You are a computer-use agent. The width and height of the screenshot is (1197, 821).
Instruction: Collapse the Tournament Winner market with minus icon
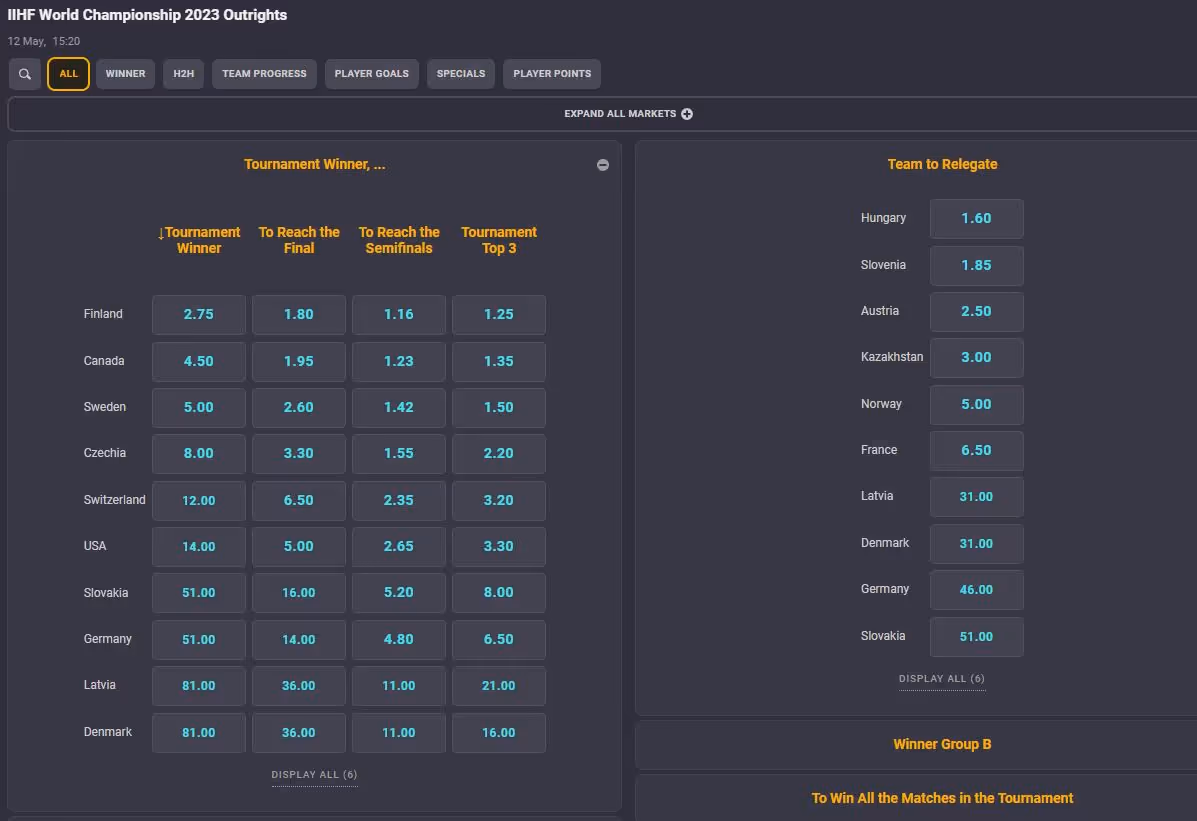click(x=602, y=165)
